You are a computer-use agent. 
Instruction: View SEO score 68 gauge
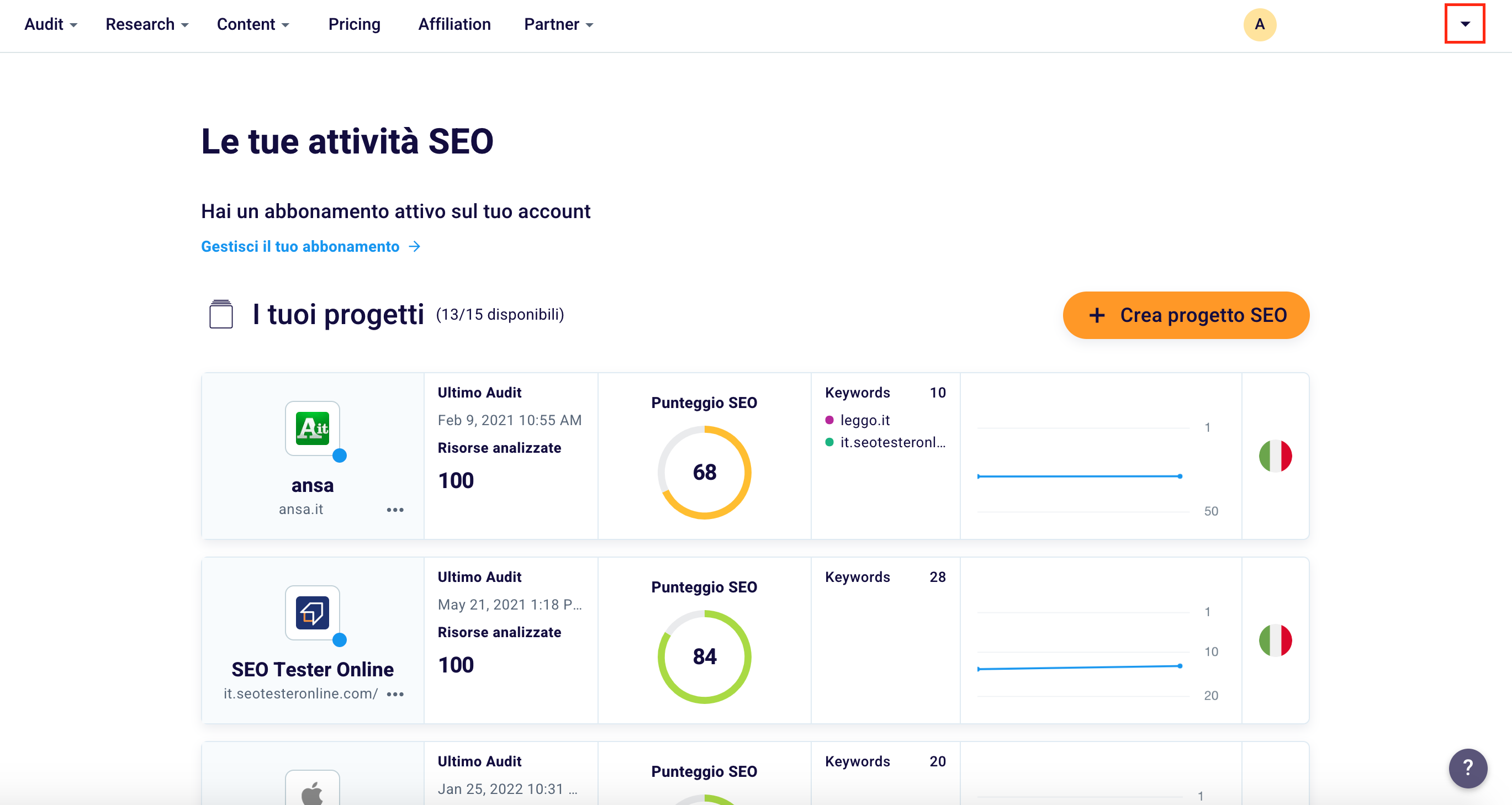tap(704, 472)
